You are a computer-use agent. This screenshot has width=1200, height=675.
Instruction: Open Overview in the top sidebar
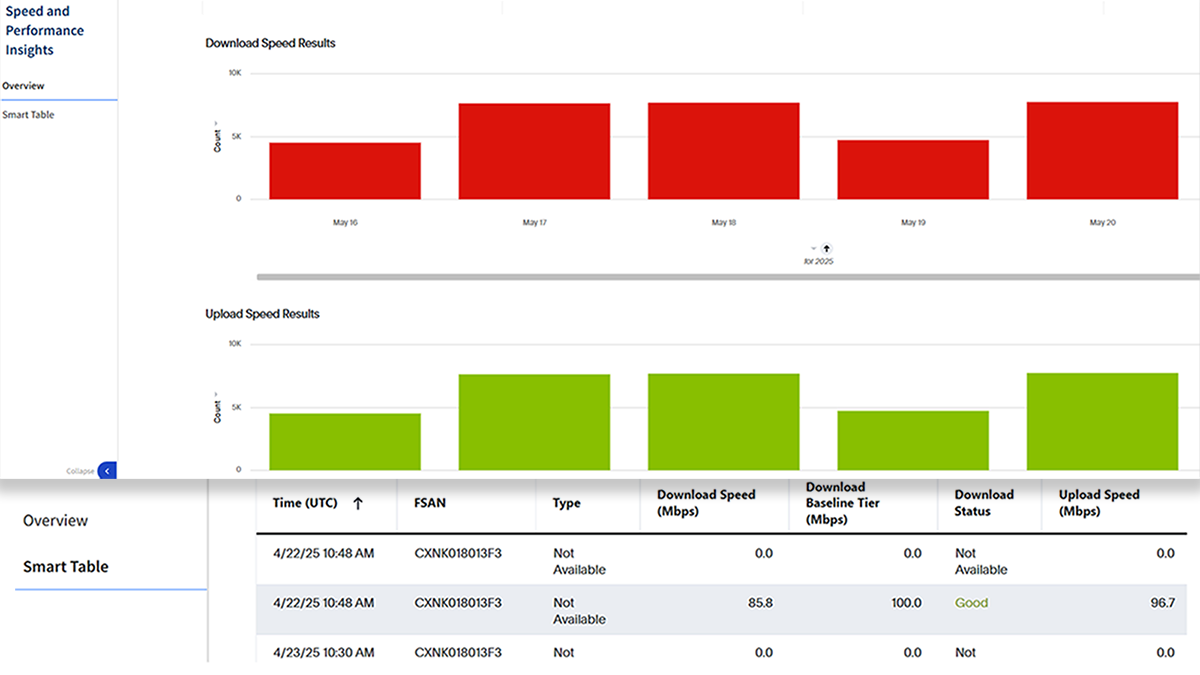tap(23, 86)
